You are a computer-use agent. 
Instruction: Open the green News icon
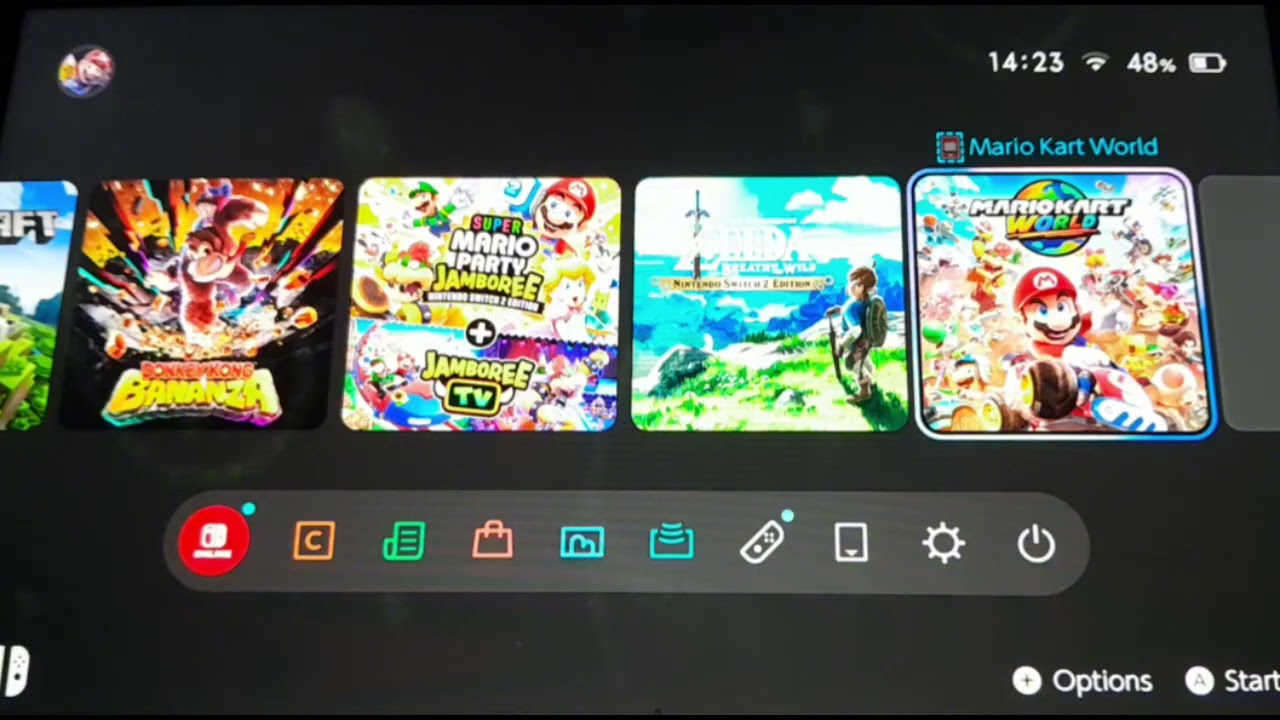tap(404, 541)
